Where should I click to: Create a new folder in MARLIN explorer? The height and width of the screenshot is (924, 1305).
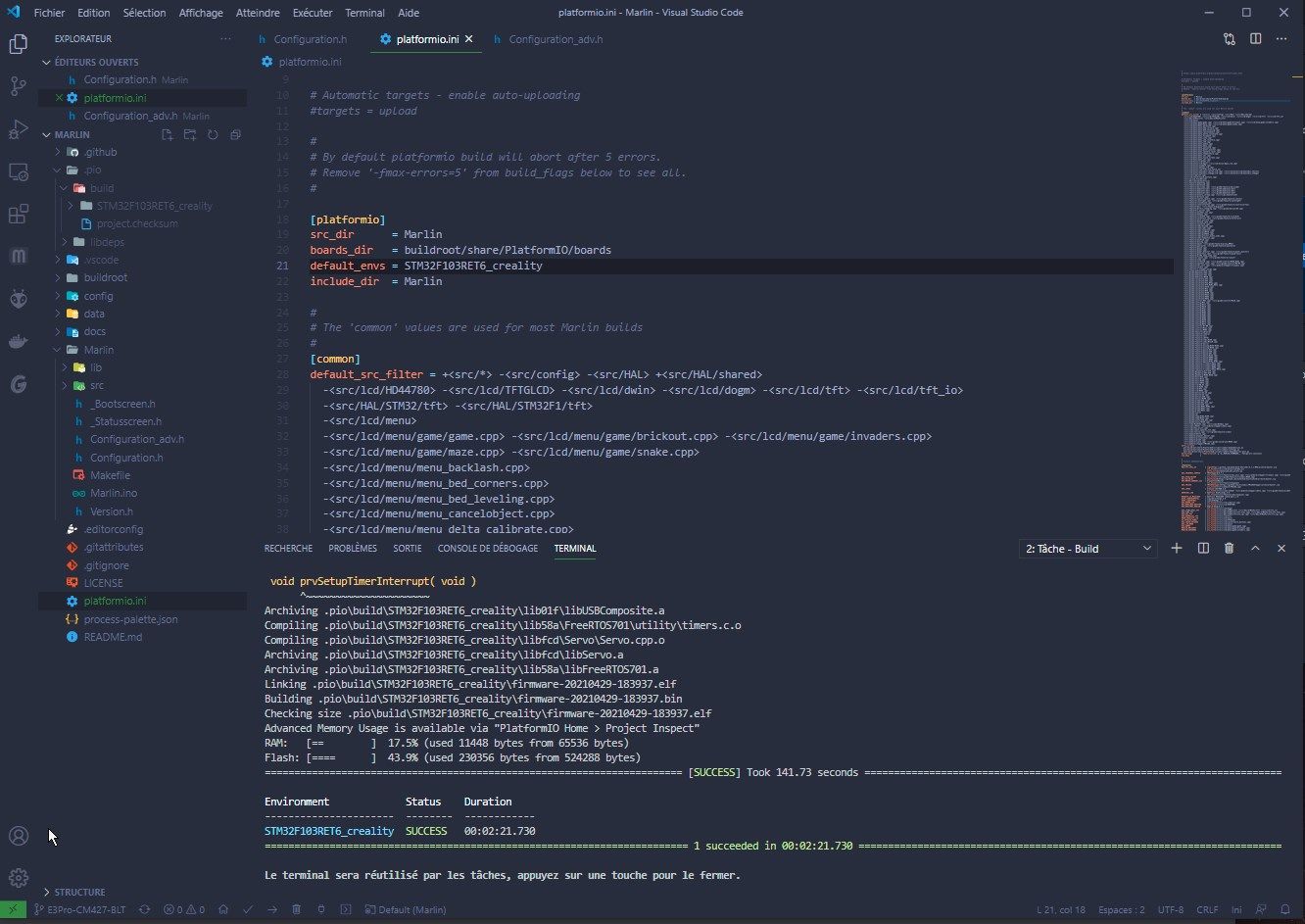(x=190, y=134)
